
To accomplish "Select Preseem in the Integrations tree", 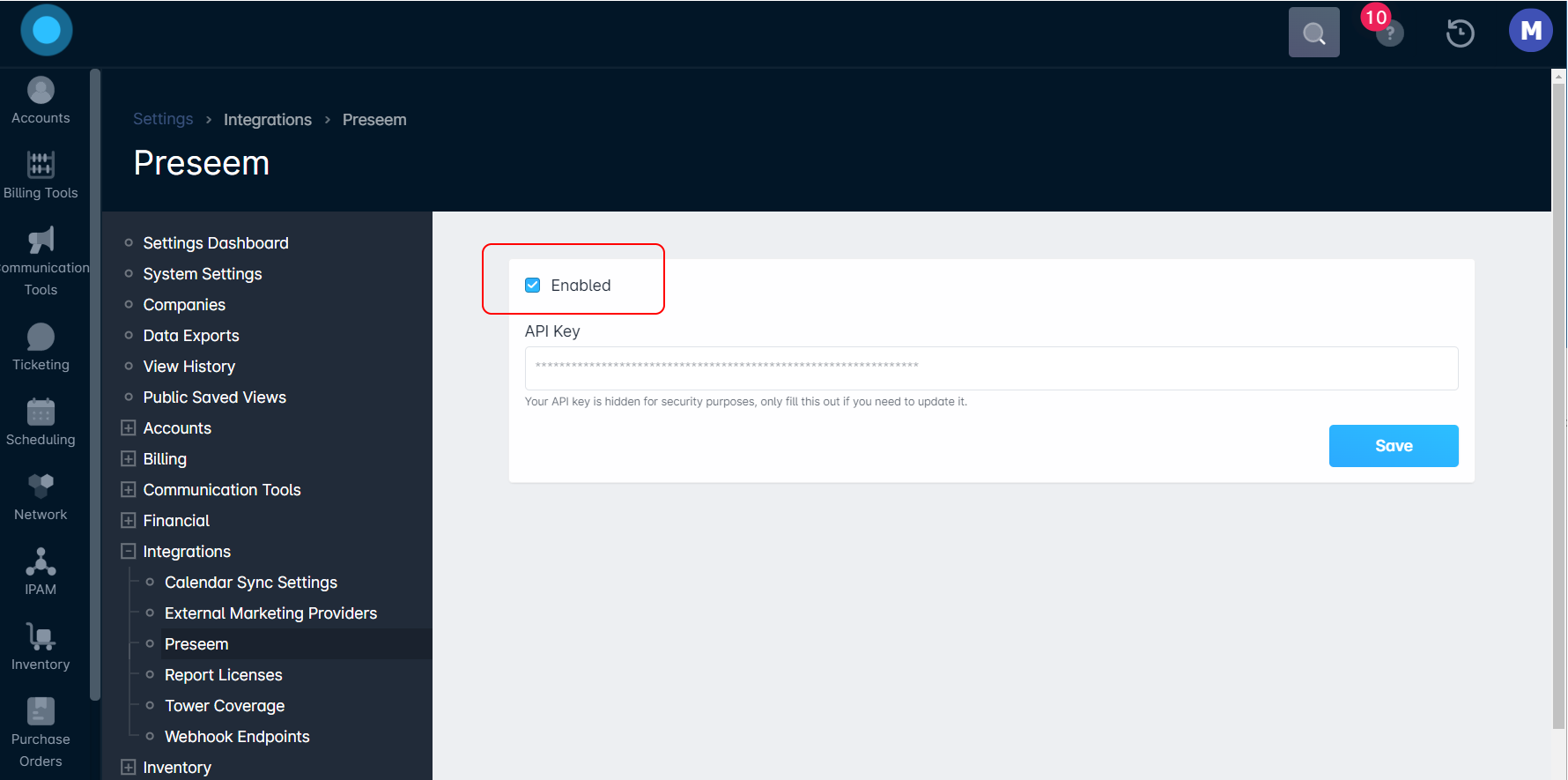I will point(196,643).
